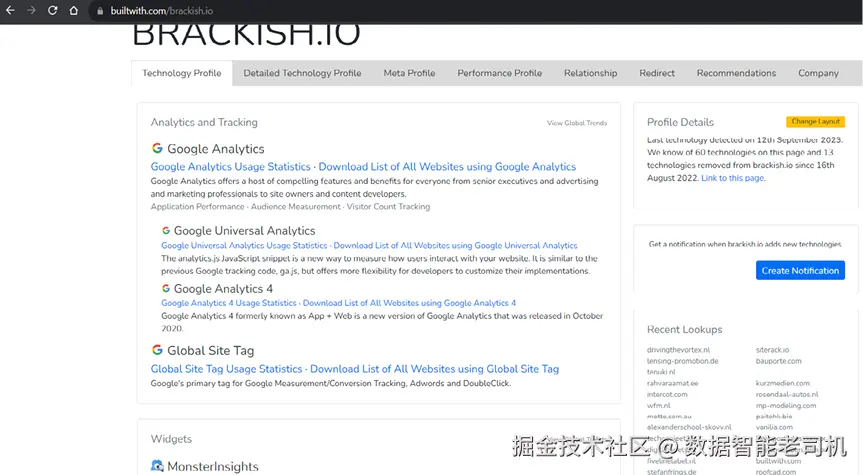The image size is (863, 475).
Task: Click the Visitor Count Tracking category tag
Action: [388, 206]
